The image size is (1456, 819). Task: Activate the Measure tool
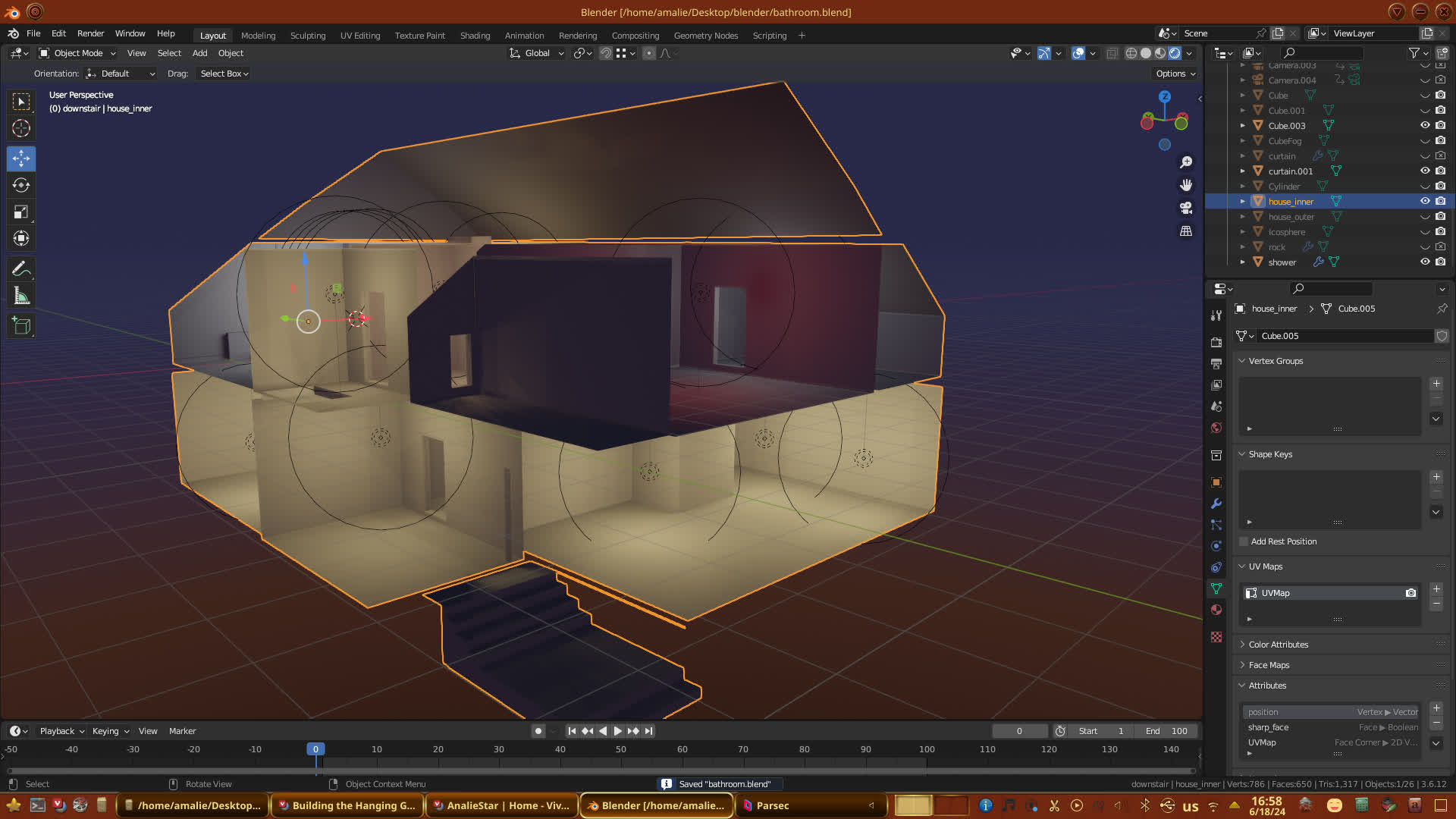pyautogui.click(x=21, y=297)
